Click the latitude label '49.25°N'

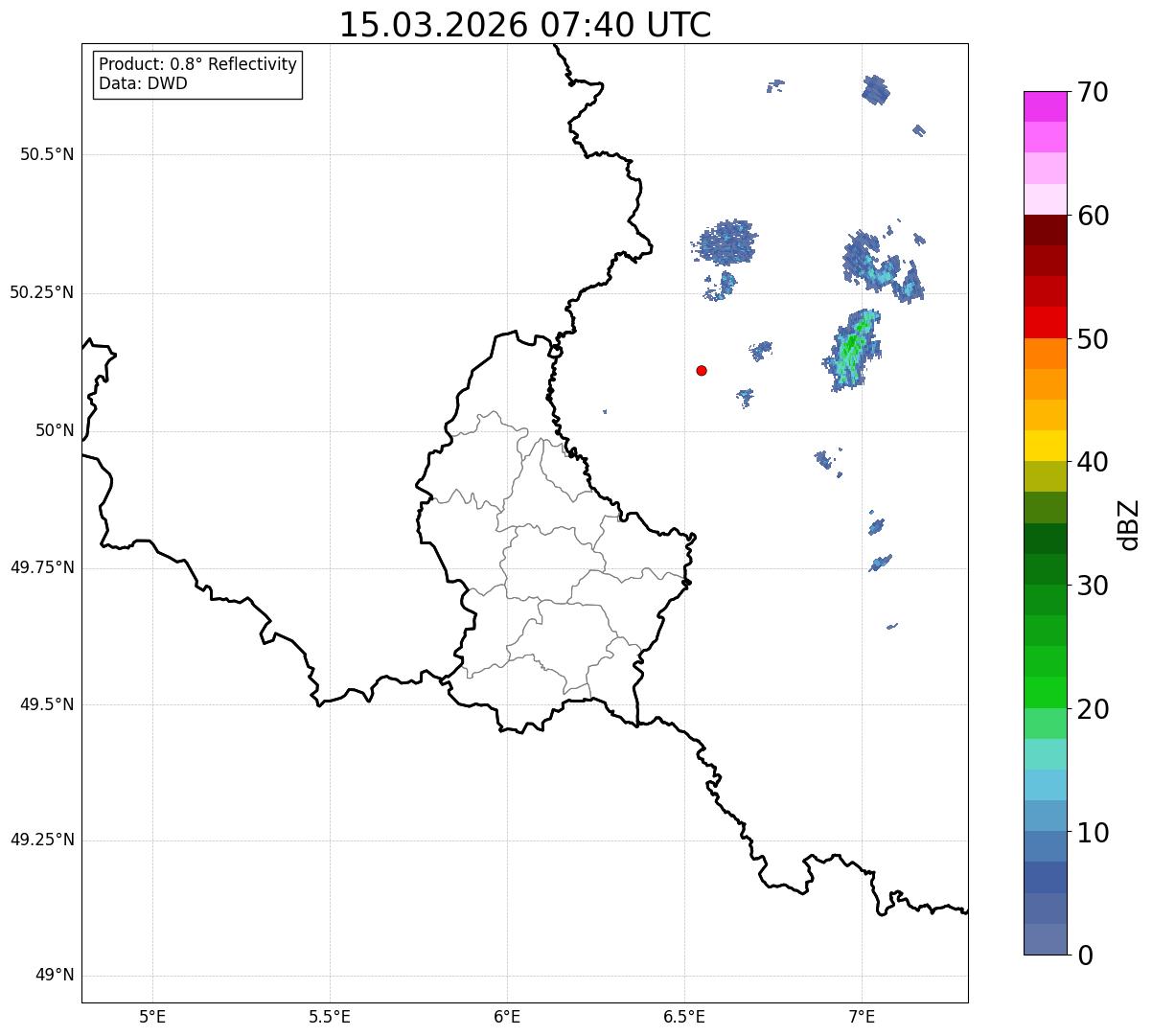(41, 840)
